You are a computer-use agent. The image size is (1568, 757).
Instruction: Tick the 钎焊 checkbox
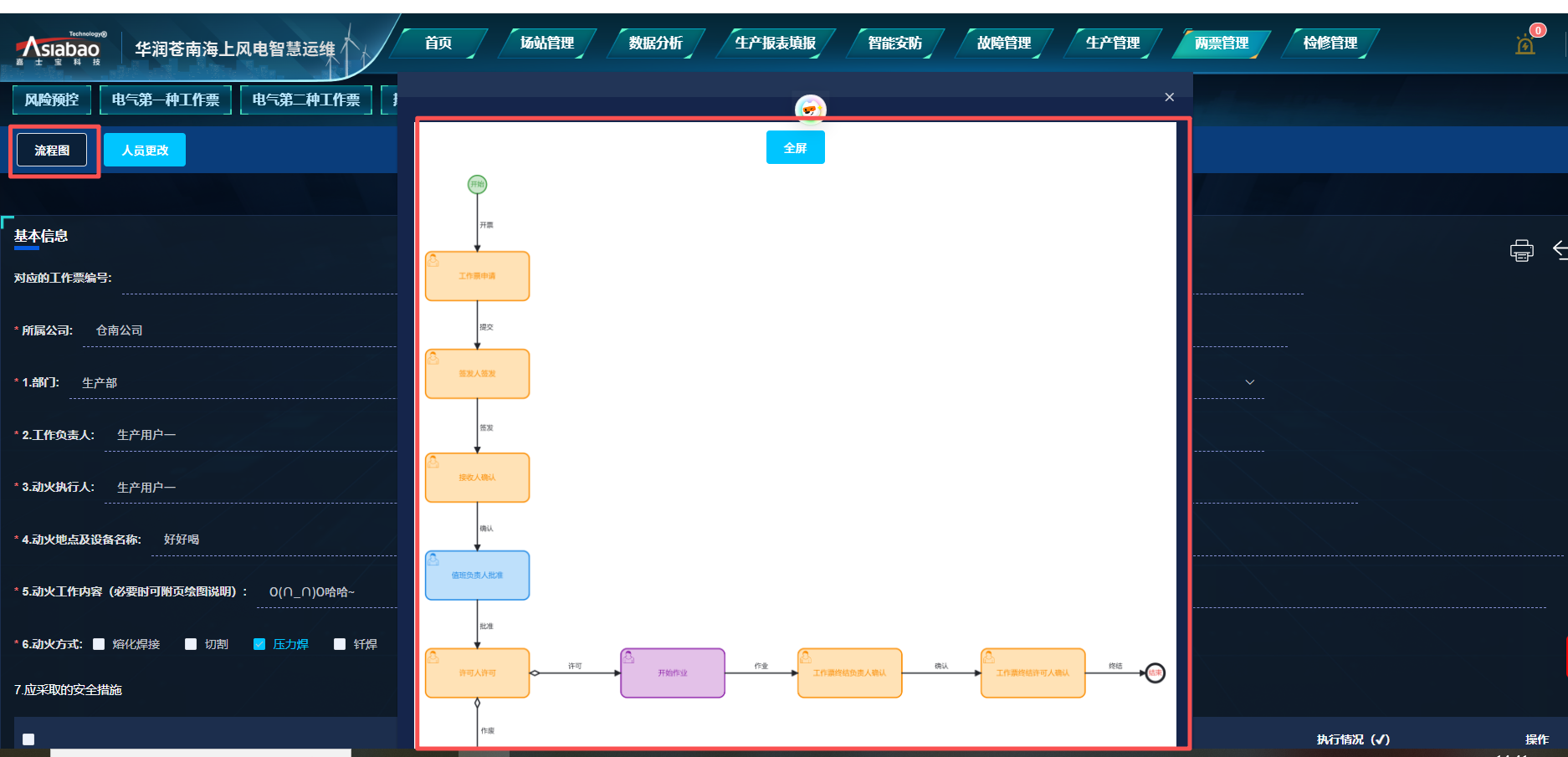tap(340, 644)
